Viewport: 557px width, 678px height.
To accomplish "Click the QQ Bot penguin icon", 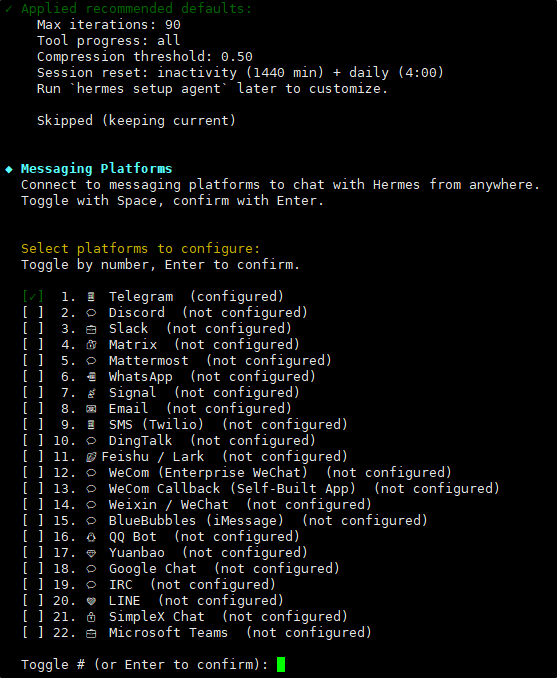I will pos(91,537).
